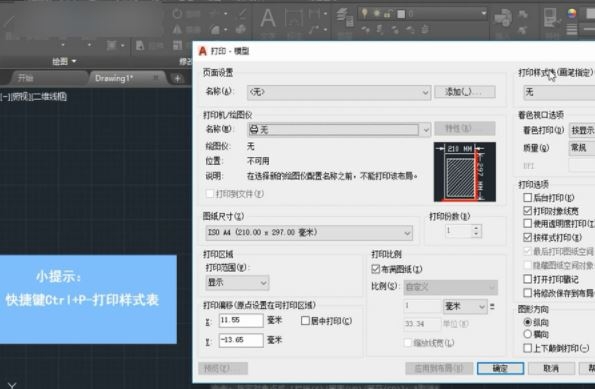Open the object color wheel control

tap(572, 13)
